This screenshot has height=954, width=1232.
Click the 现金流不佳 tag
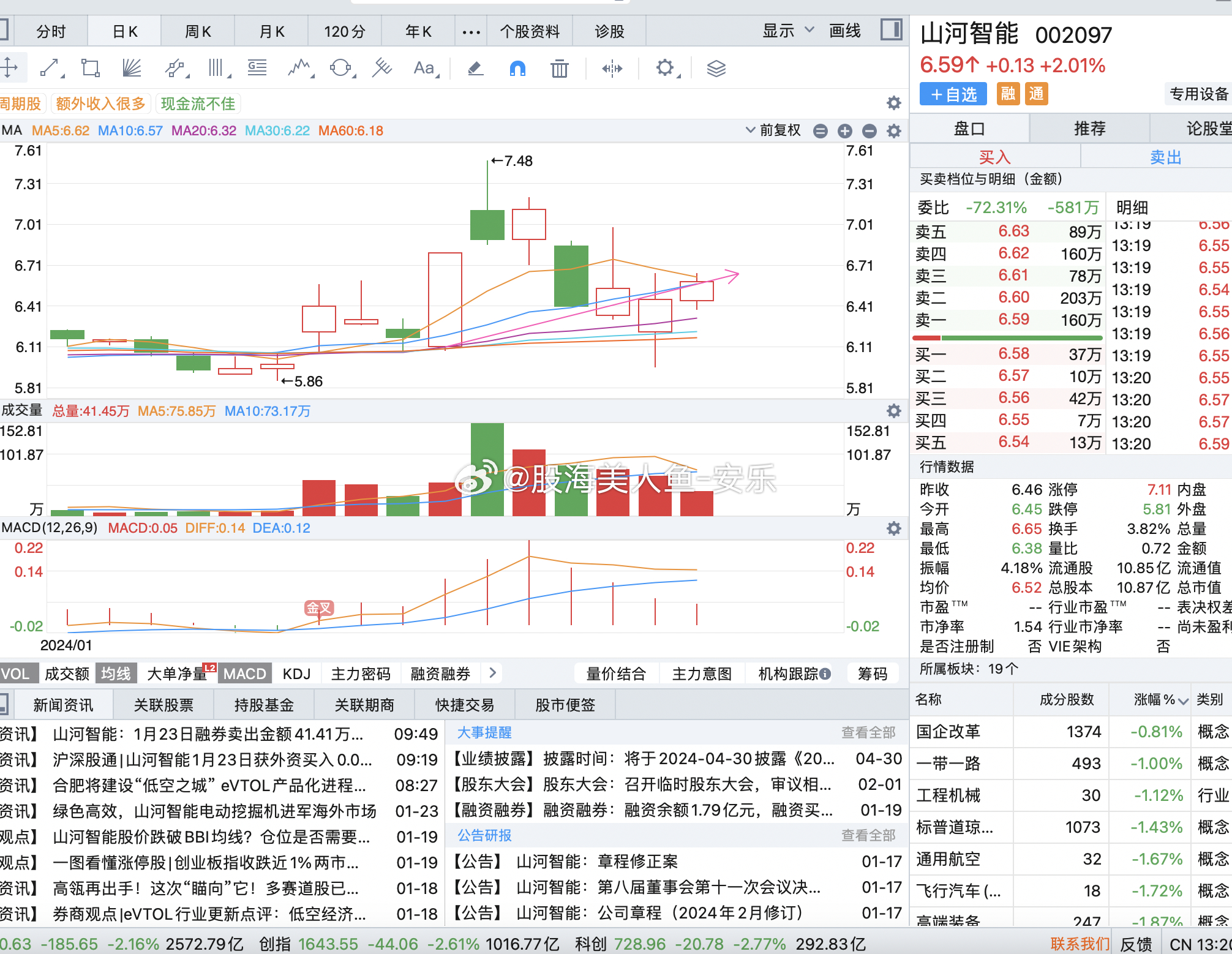198,103
